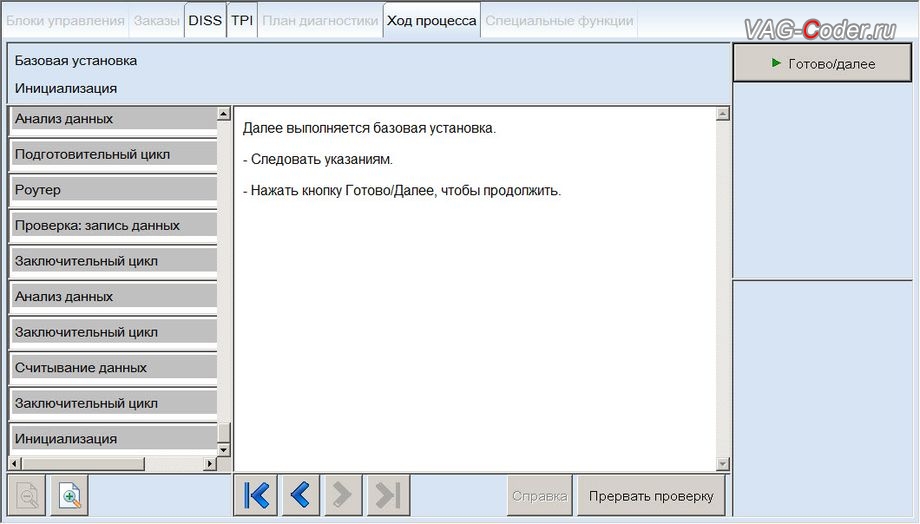Click the Базовая установка heading text

click(76, 60)
